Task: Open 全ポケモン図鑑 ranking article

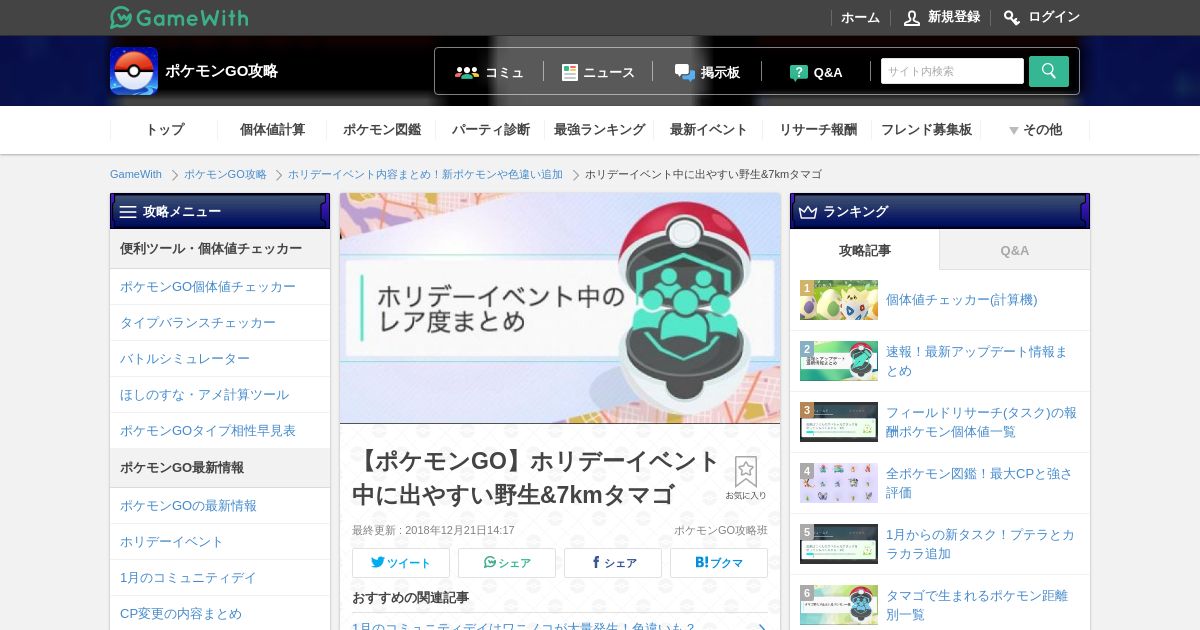Action: click(979, 483)
